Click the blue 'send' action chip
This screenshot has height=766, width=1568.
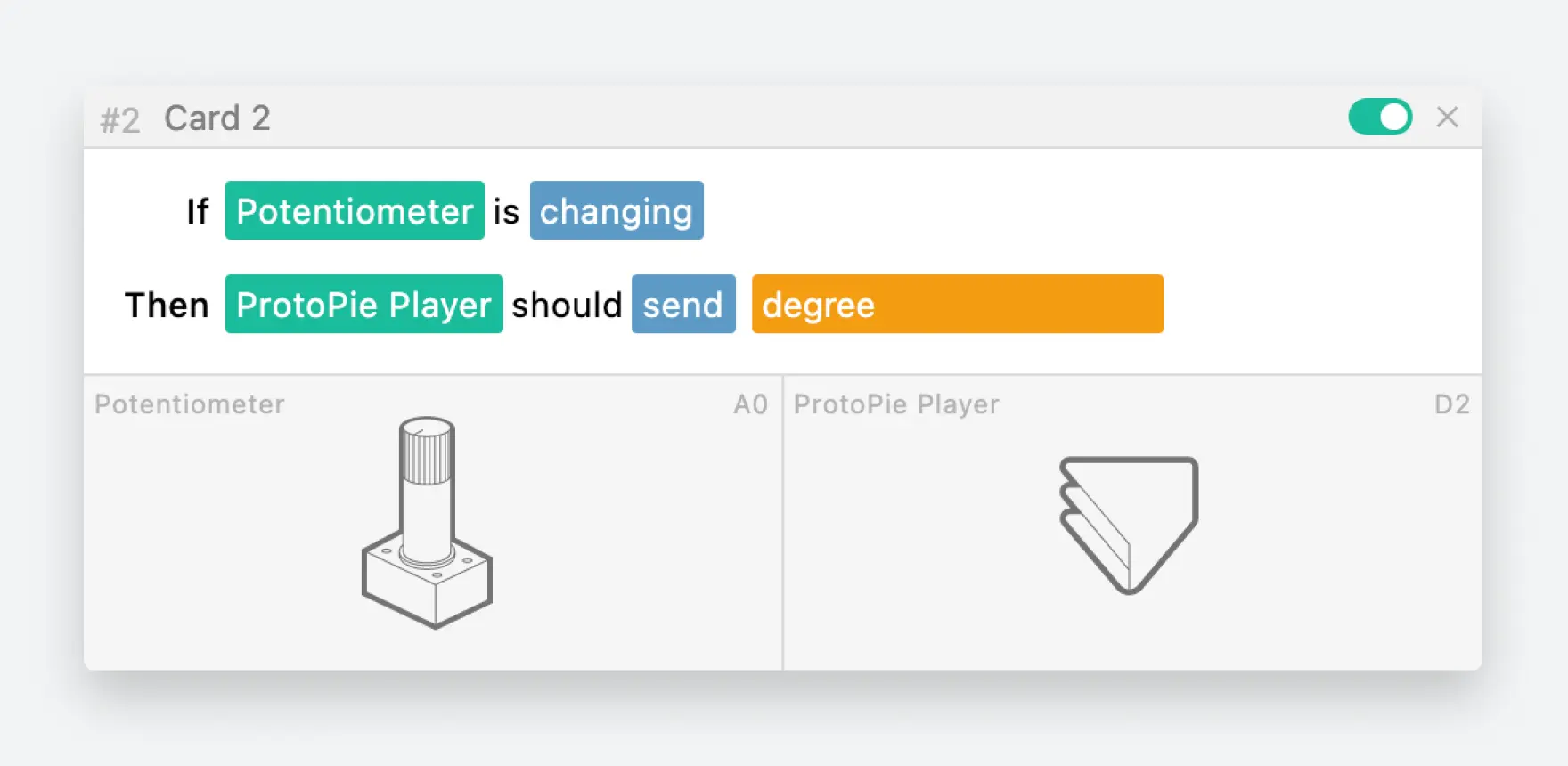tap(683, 304)
